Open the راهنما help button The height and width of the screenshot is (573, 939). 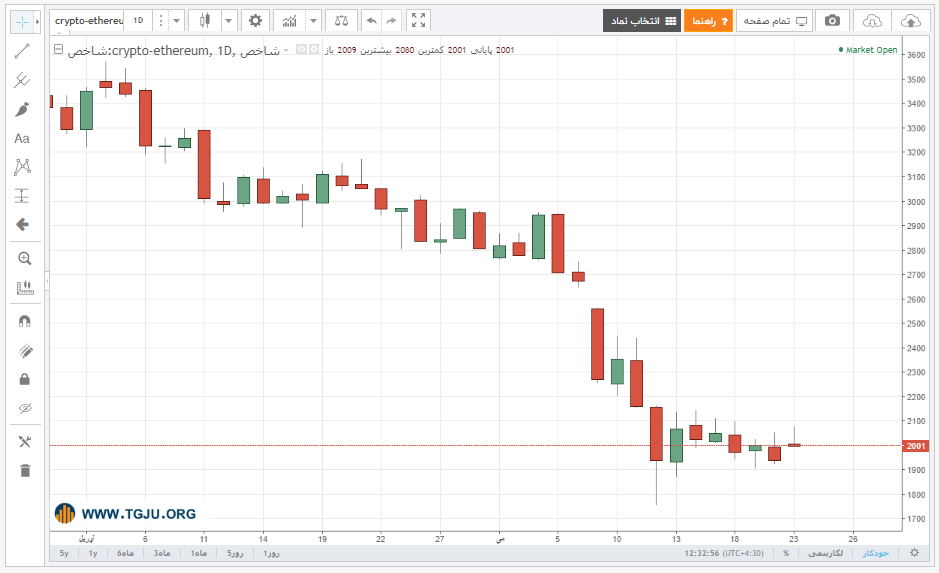[x=708, y=21]
